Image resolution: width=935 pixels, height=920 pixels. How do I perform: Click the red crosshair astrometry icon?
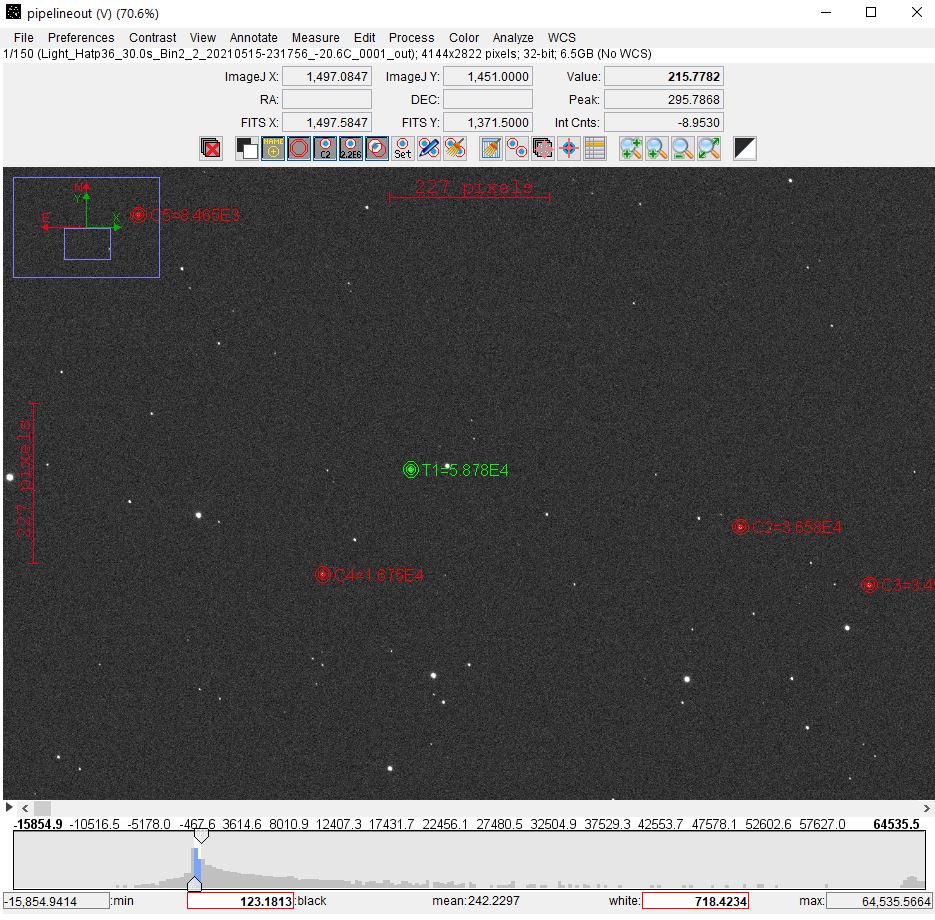click(x=569, y=149)
